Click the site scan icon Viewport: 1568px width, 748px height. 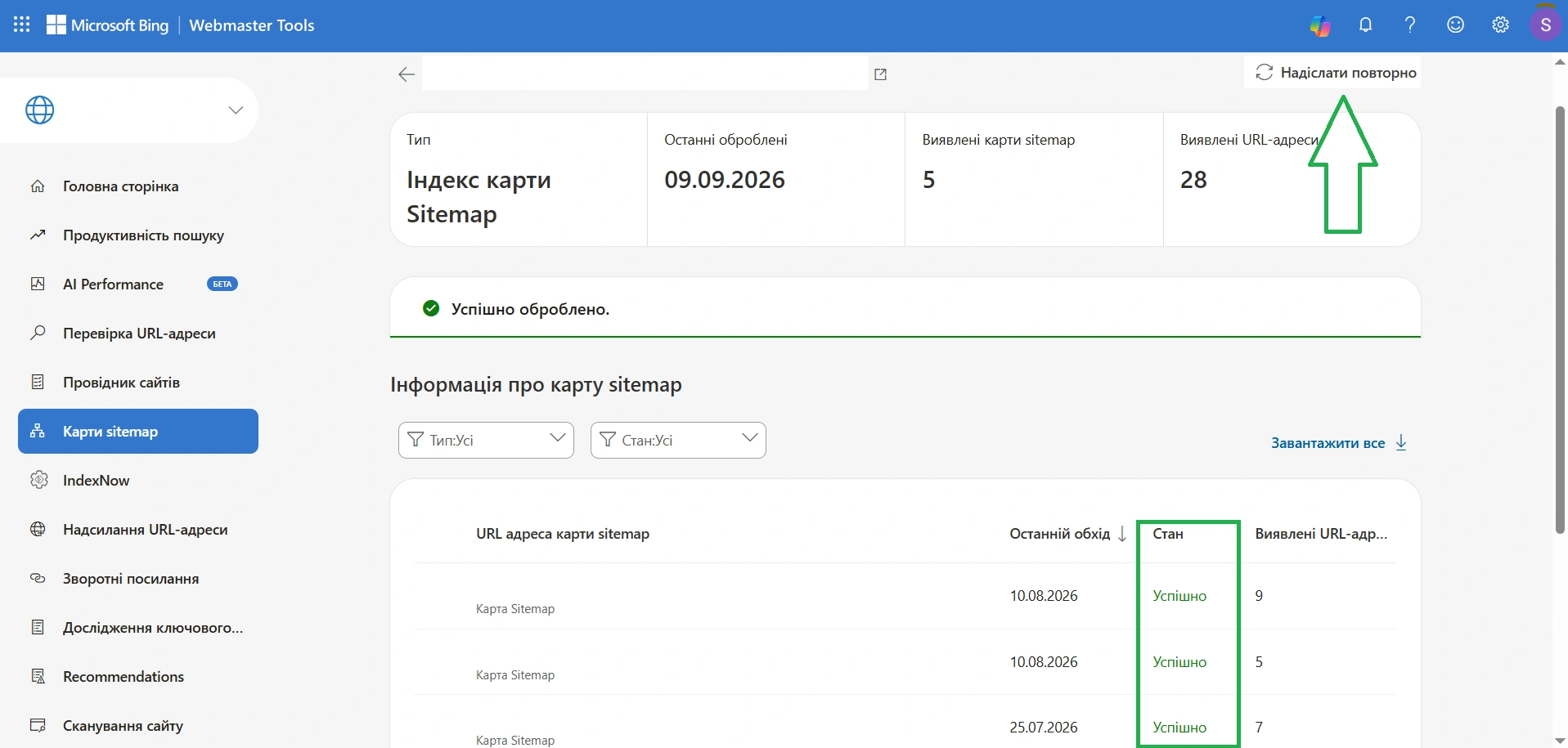(38, 725)
